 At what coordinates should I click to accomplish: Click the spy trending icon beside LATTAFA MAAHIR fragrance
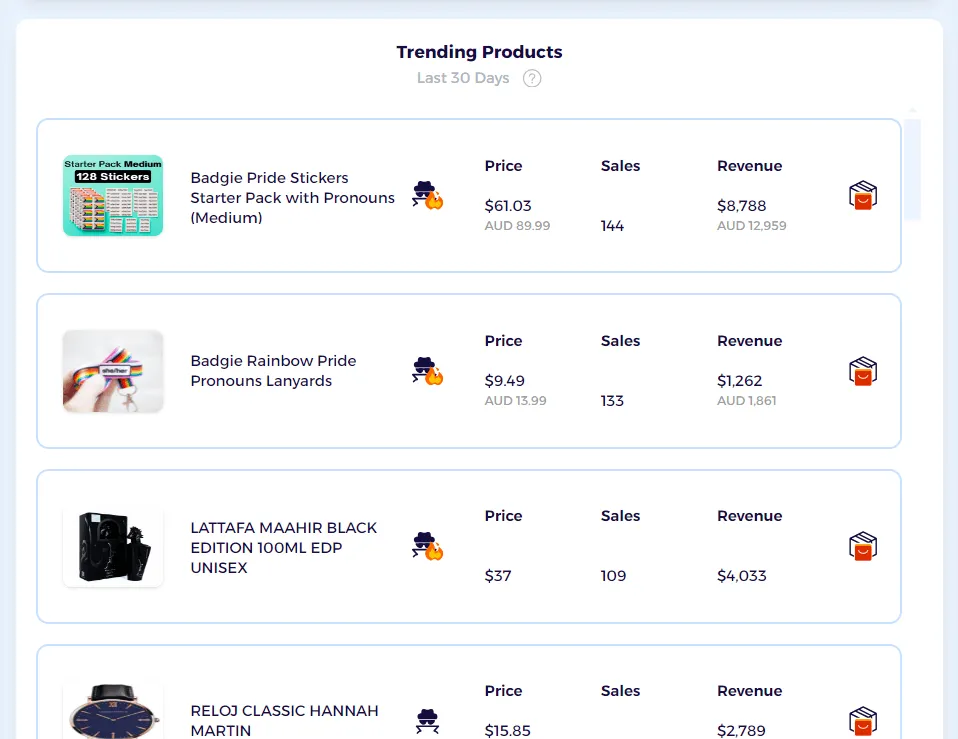click(x=427, y=546)
